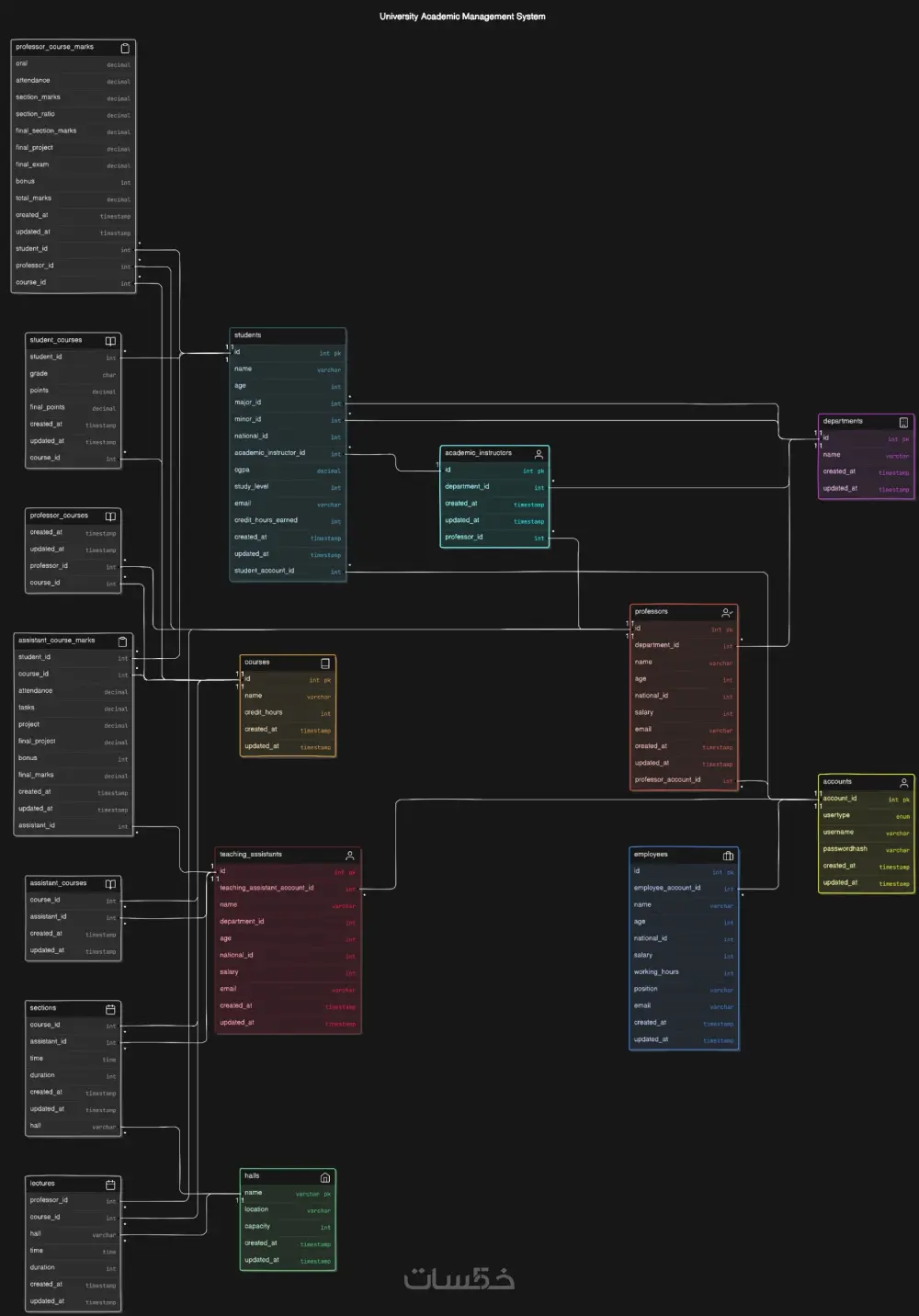
Task: Click section_ratio row in professor_course_marks table
Action: [73, 115]
